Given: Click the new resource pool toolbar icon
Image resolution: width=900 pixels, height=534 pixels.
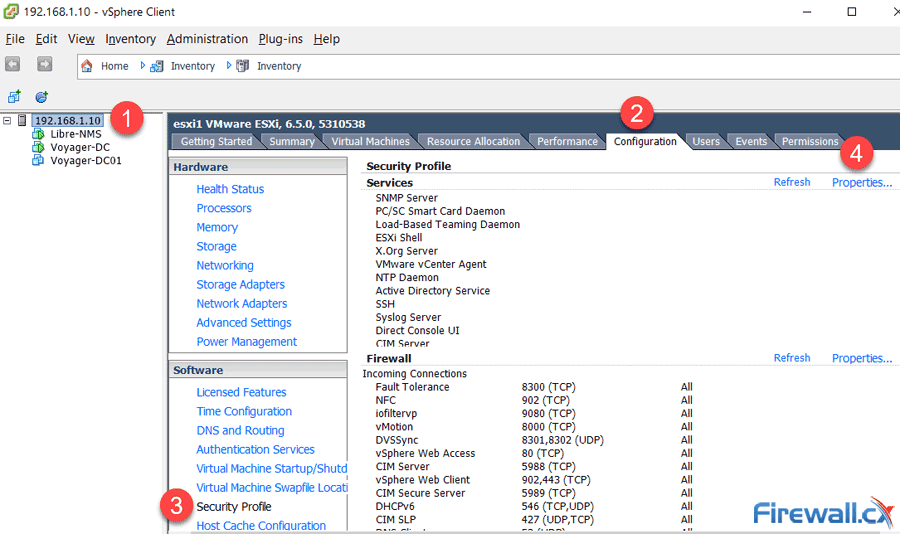Looking at the screenshot, I should 41,96.
